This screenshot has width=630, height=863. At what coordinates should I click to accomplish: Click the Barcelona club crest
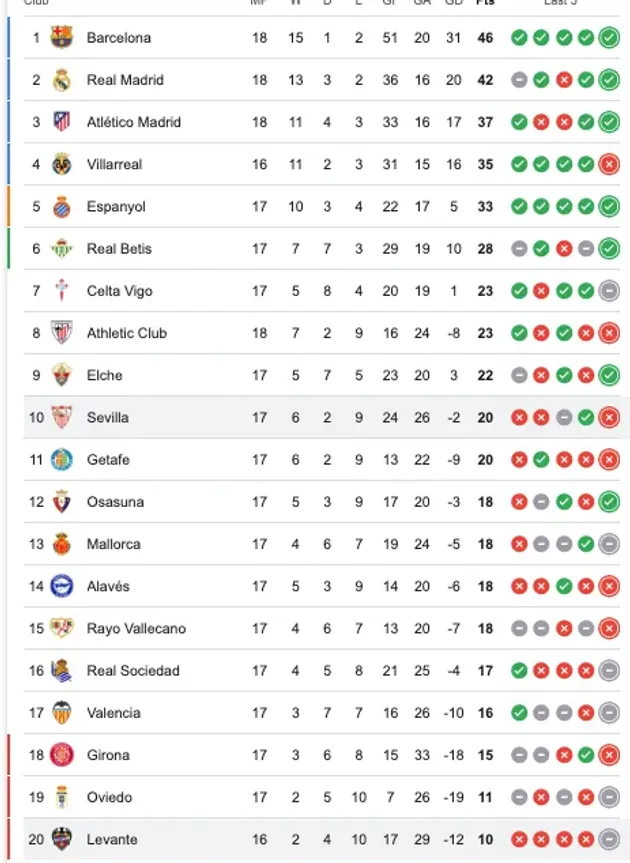pyautogui.click(x=63, y=38)
